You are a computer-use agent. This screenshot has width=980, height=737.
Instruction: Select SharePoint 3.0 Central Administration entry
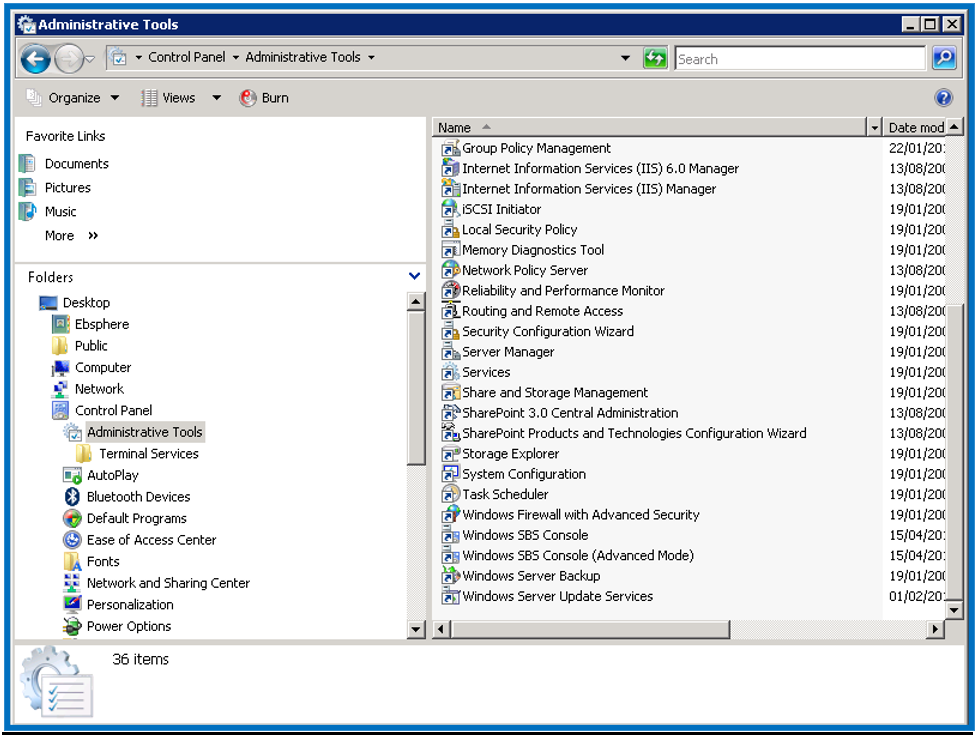570,413
